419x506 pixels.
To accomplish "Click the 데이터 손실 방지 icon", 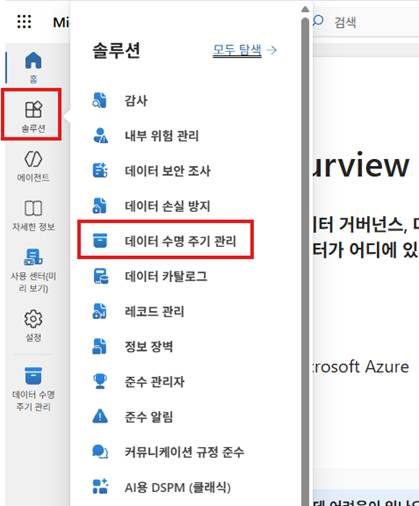I will click(x=100, y=206).
